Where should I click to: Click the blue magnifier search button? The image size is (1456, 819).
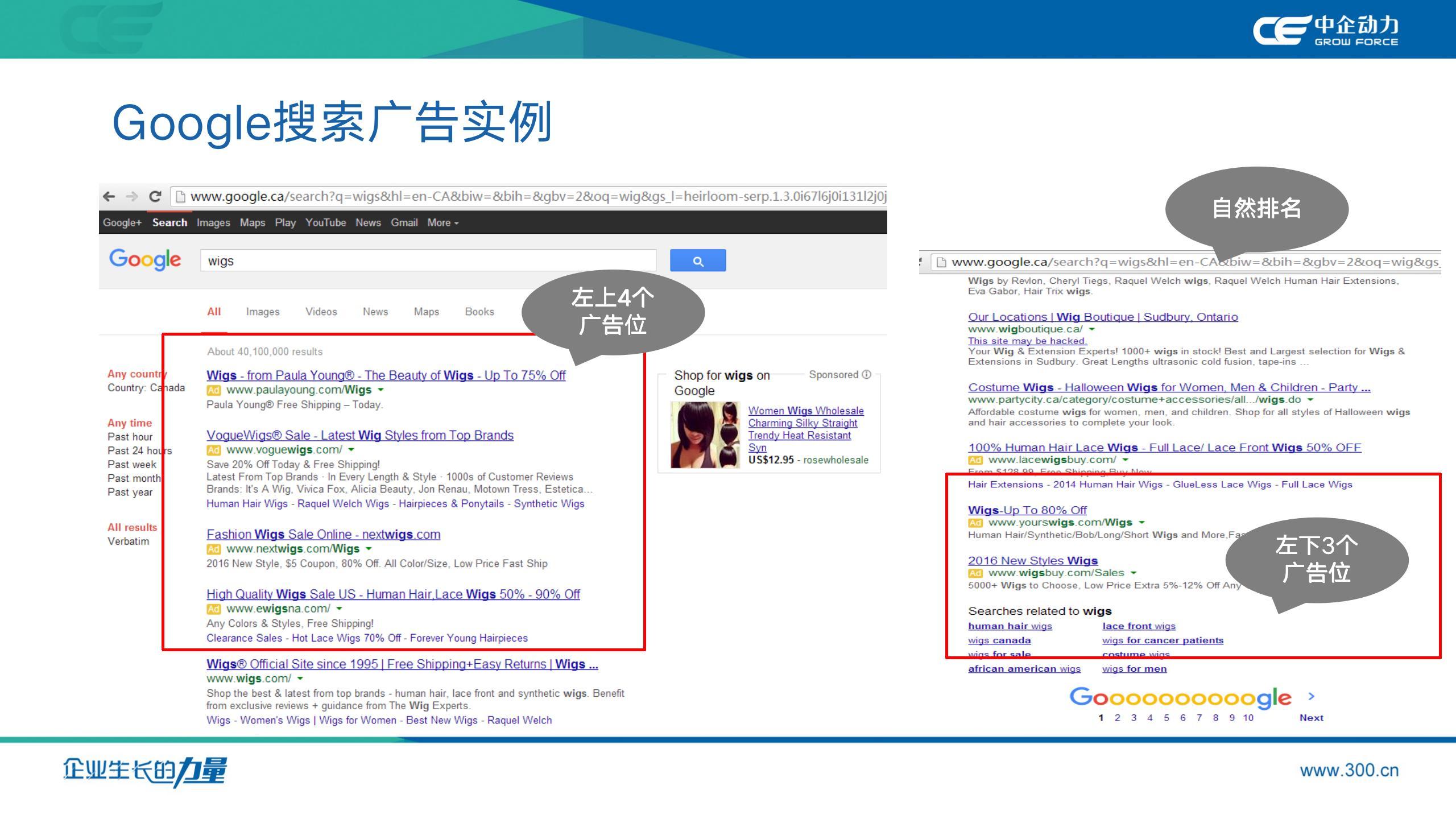pyautogui.click(x=698, y=260)
